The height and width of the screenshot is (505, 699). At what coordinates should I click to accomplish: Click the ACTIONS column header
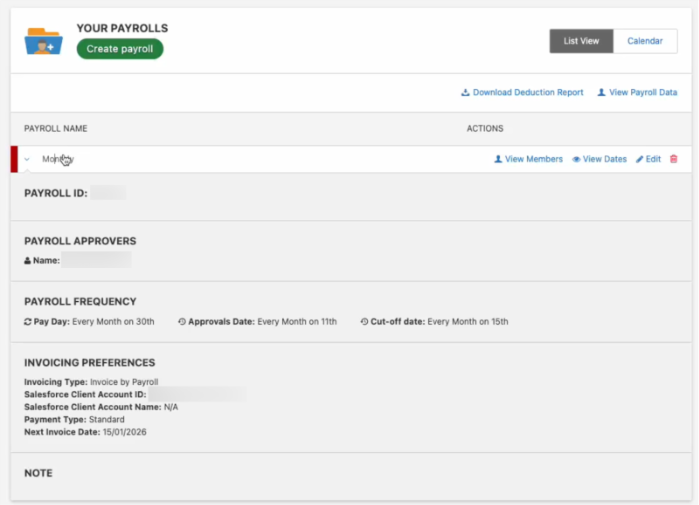click(x=485, y=128)
